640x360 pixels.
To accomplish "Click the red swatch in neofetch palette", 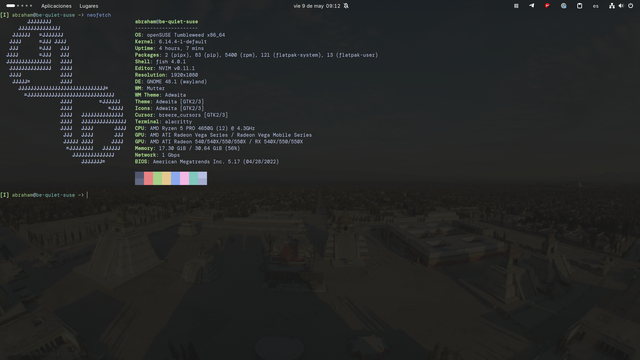I will pyautogui.click(x=149, y=178).
